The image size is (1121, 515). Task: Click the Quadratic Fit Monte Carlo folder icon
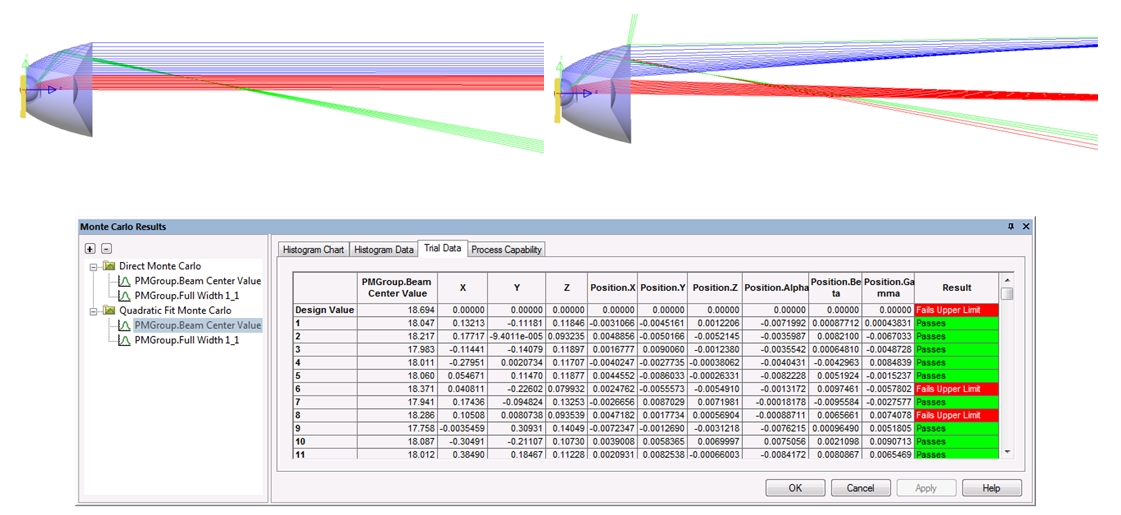click(x=110, y=311)
